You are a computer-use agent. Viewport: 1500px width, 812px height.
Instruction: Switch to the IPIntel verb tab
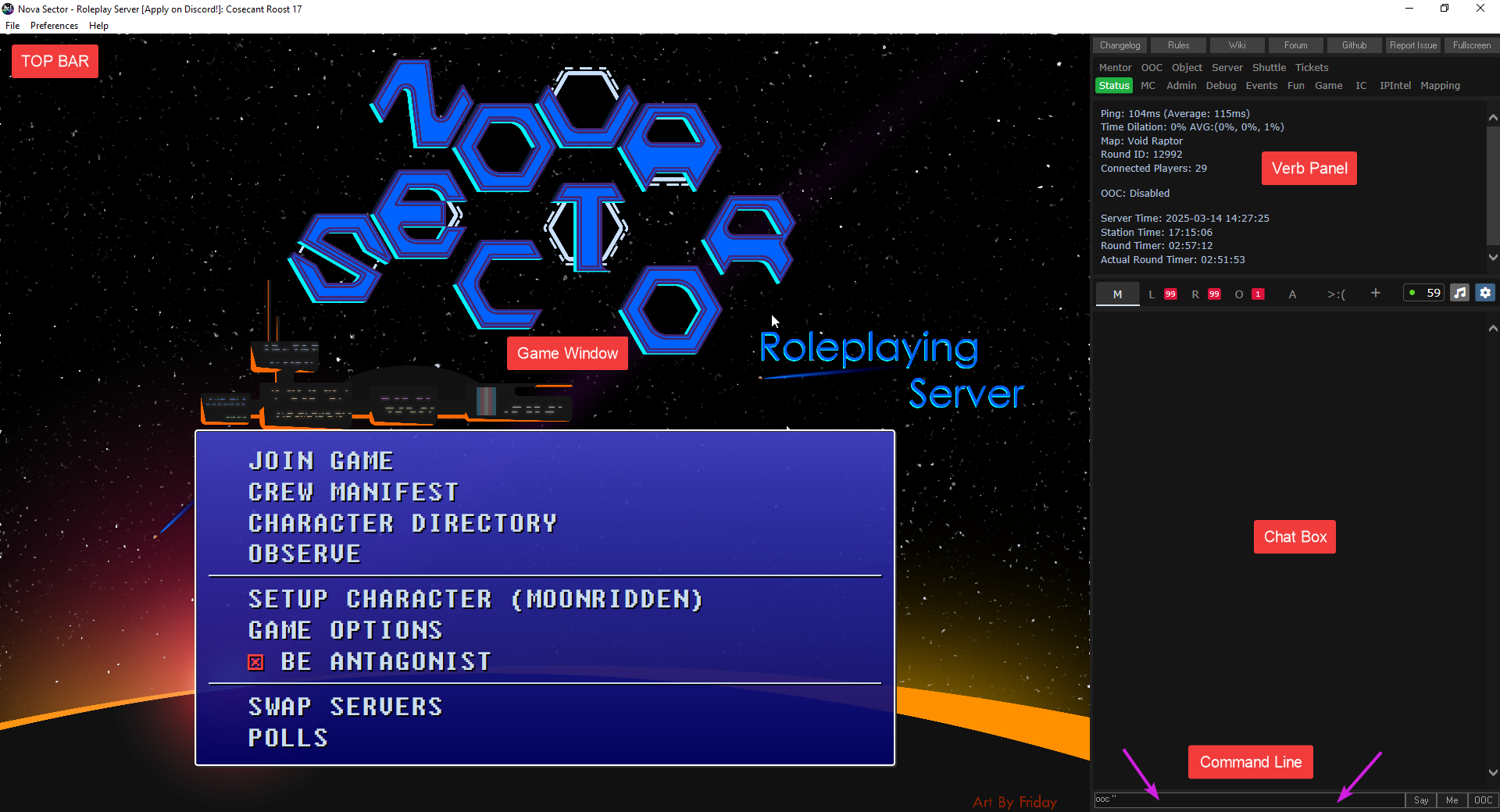pyautogui.click(x=1395, y=86)
